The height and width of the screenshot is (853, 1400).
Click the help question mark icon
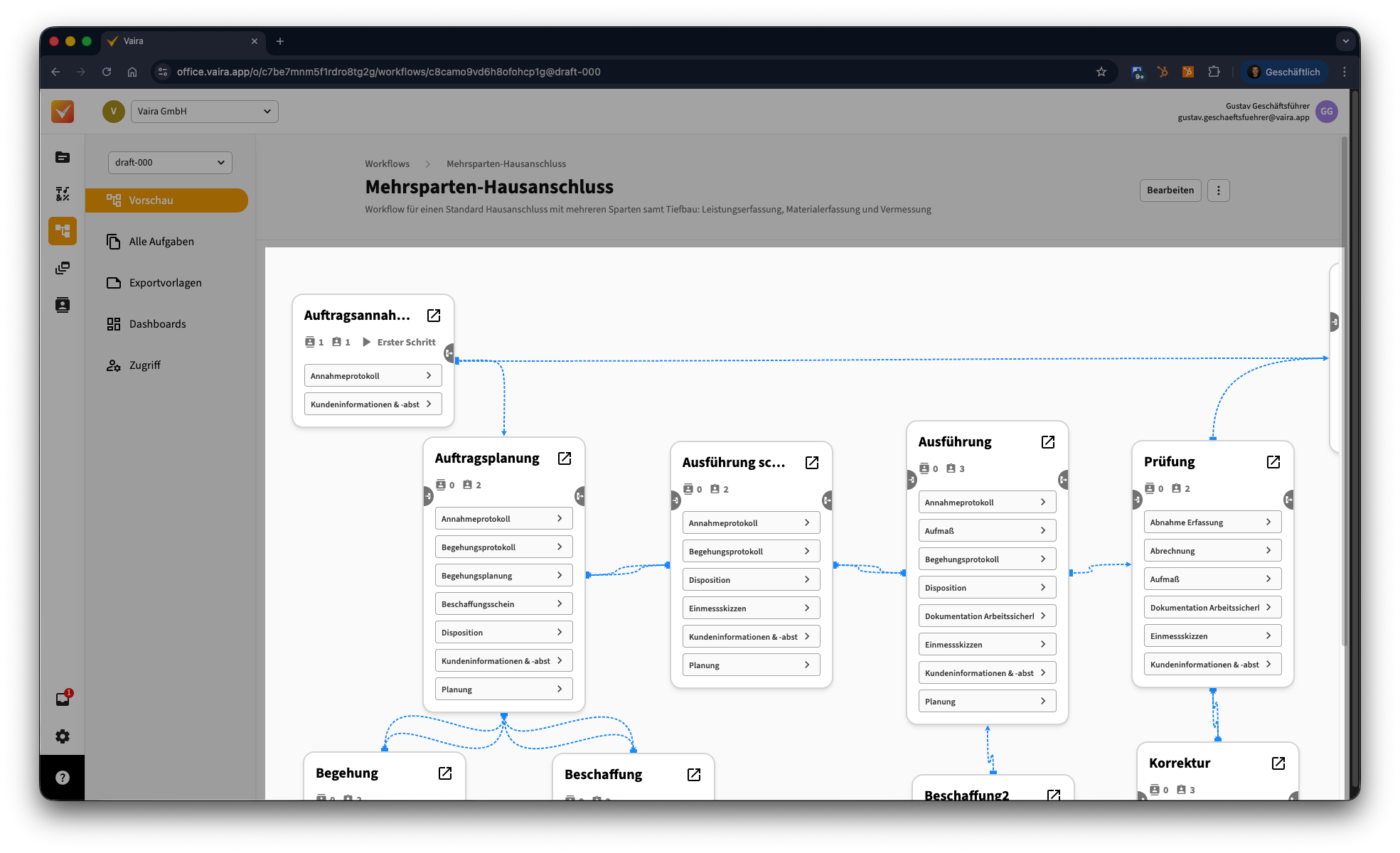click(63, 778)
